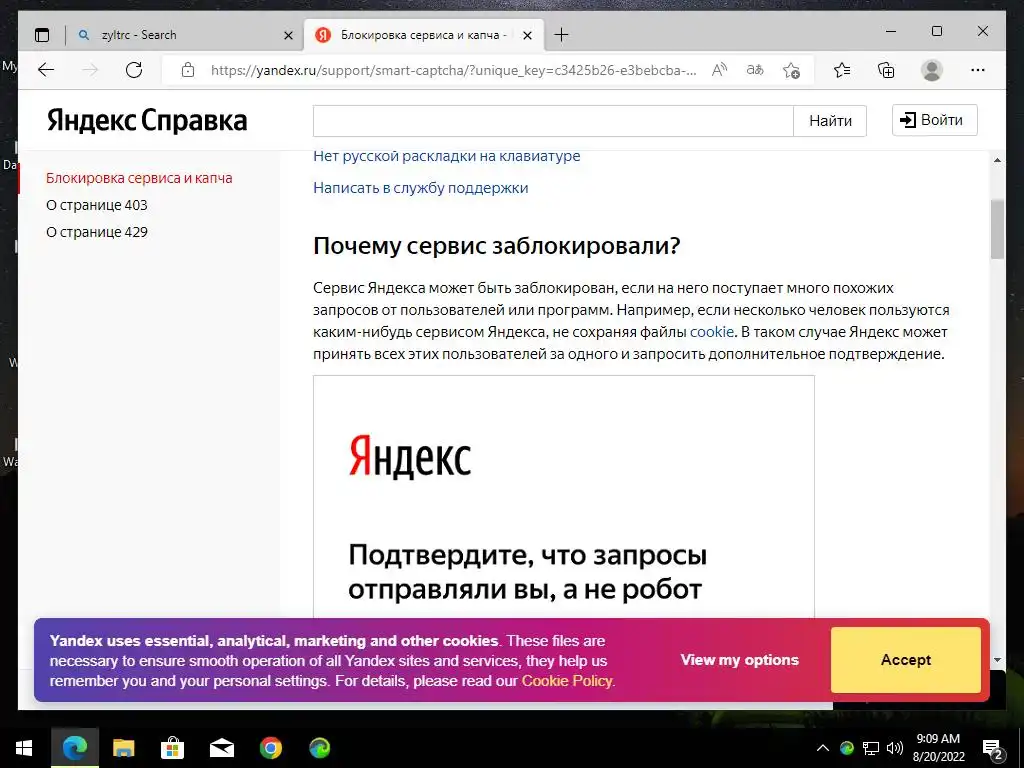Add this page to favorites
The width and height of the screenshot is (1024, 768).
click(x=792, y=70)
